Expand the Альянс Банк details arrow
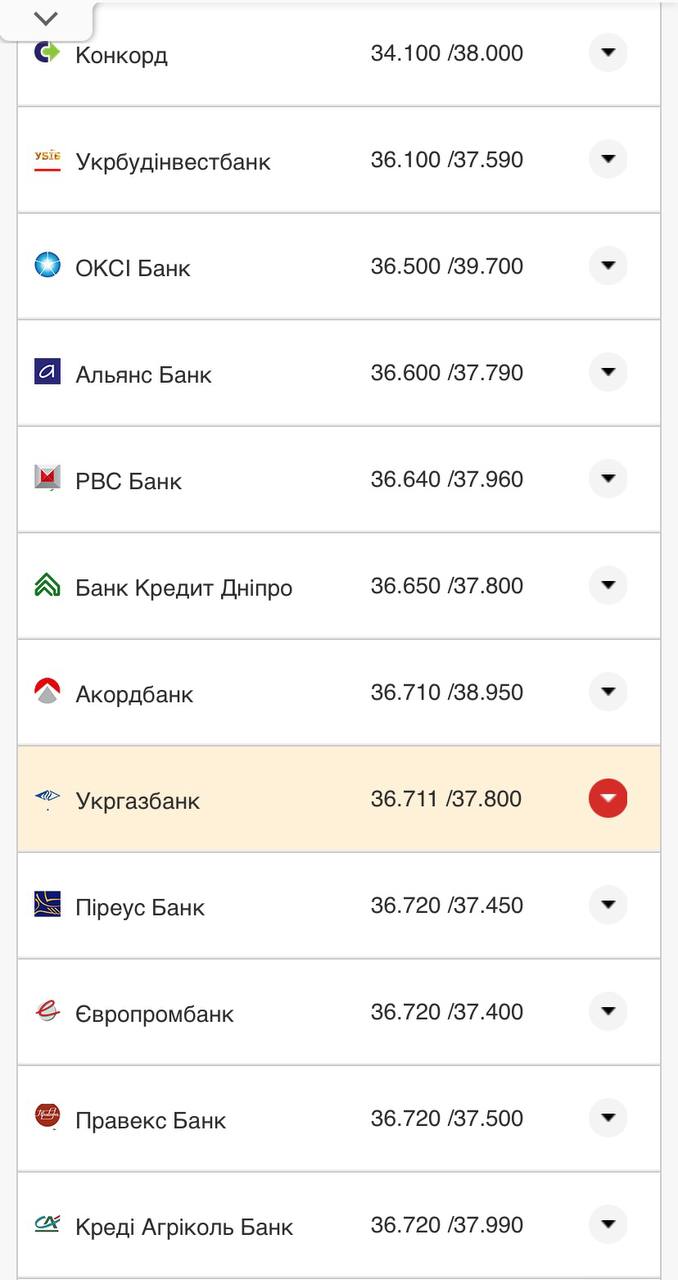Image resolution: width=678 pixels, height=1280 pixels. (x=608, y=372)
